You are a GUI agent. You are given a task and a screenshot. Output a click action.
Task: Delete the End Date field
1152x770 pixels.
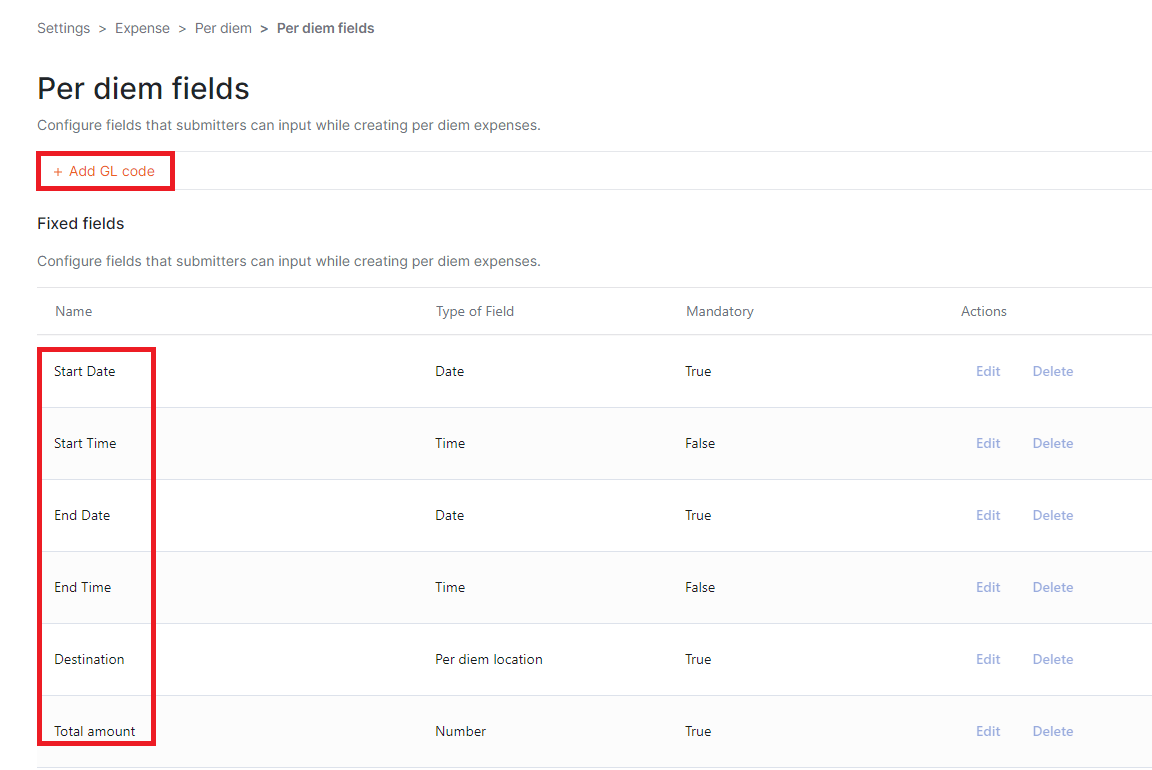[1052, 515]
